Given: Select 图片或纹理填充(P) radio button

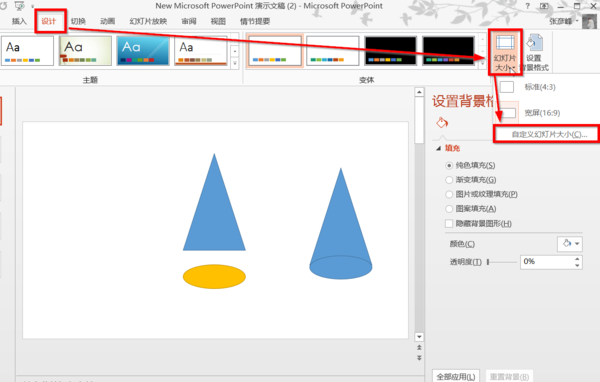Looking at the screenshot, I should pyautogui.click(x=449, y=194).
